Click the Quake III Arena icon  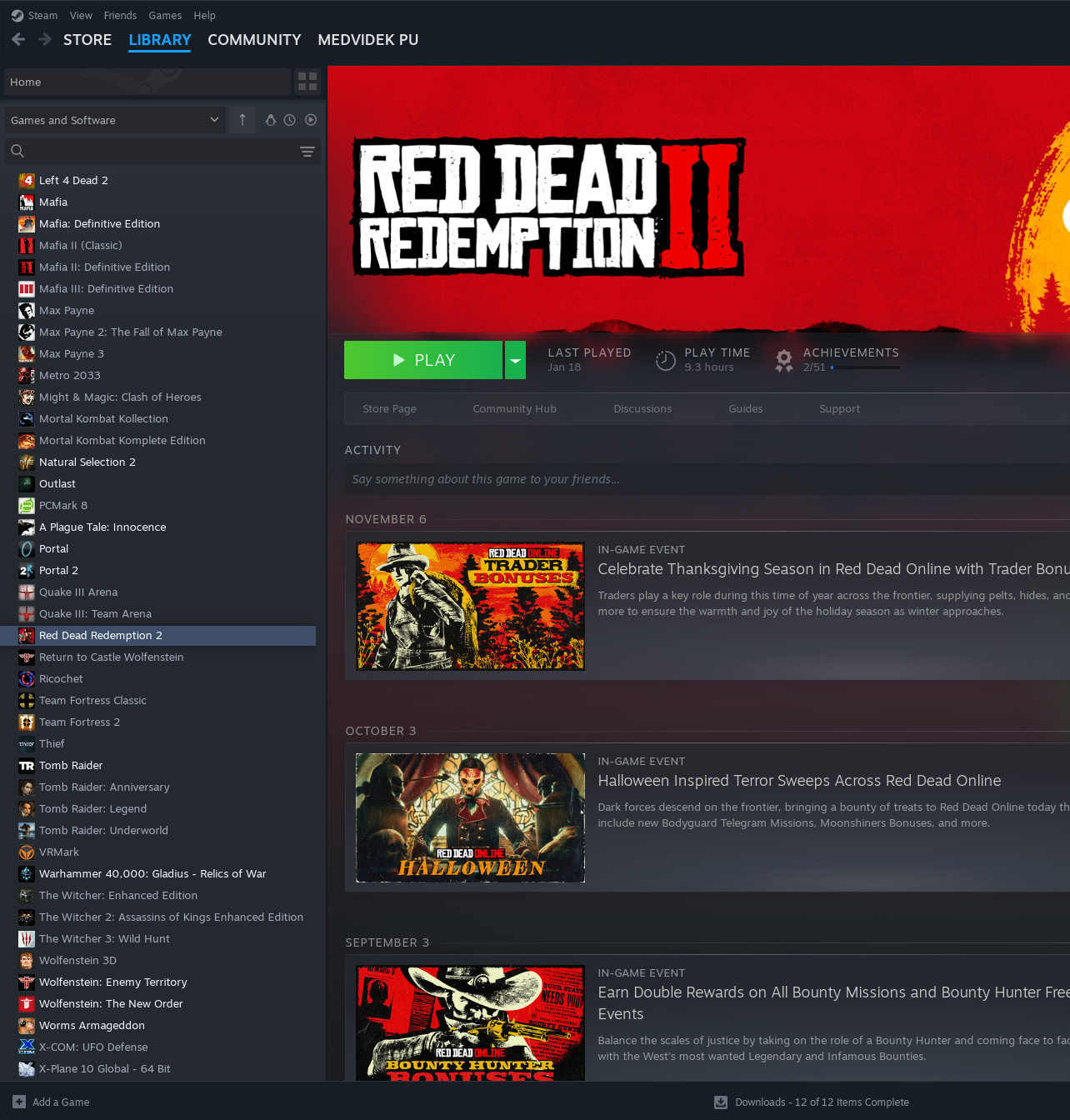tap(27, 592)
